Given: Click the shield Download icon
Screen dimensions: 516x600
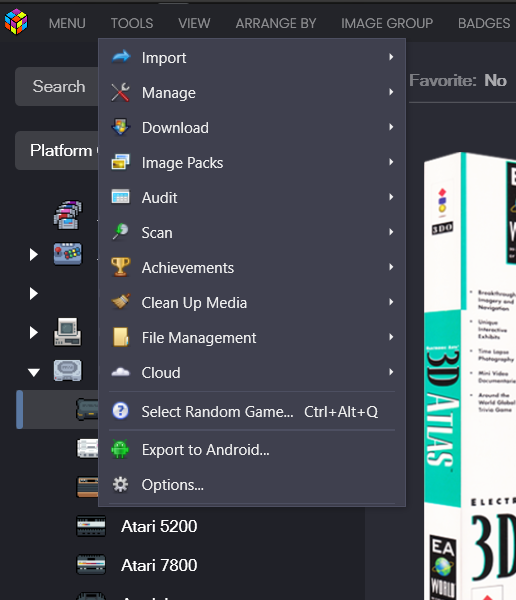Looking at the screenshot, I should [121, 127].
